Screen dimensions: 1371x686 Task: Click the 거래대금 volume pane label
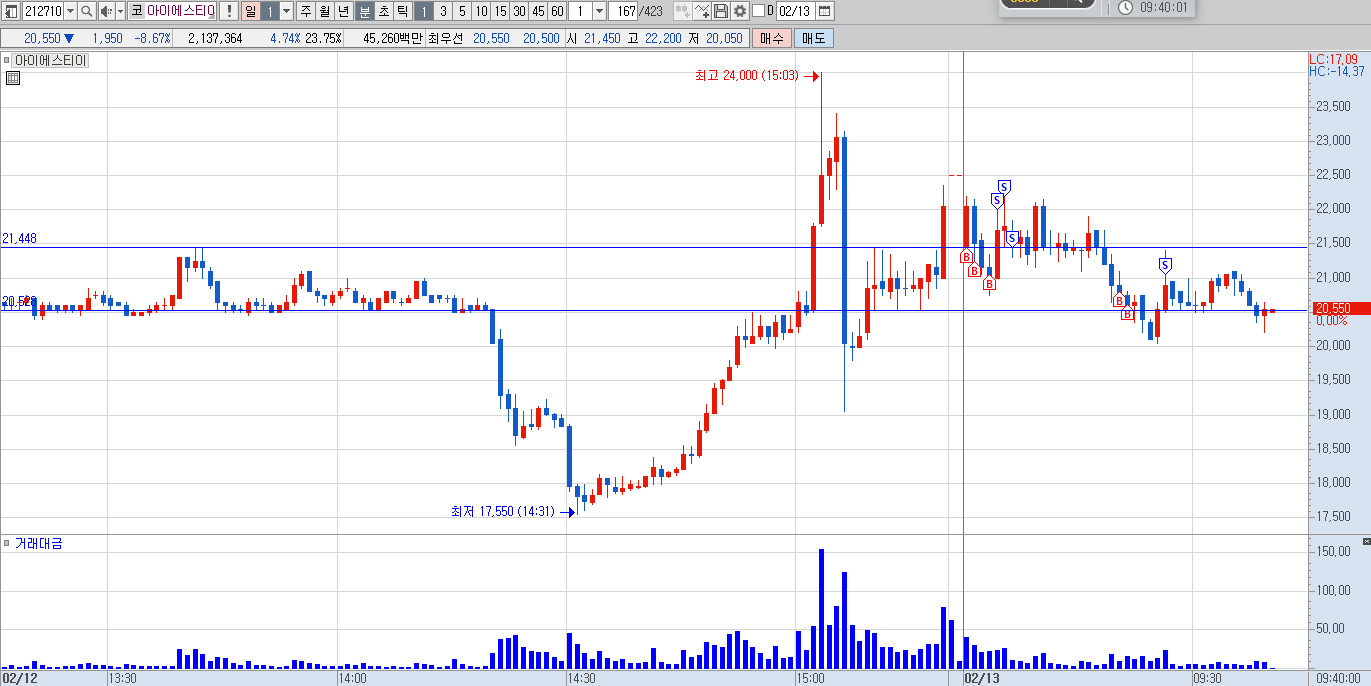(x=38, y=543)
